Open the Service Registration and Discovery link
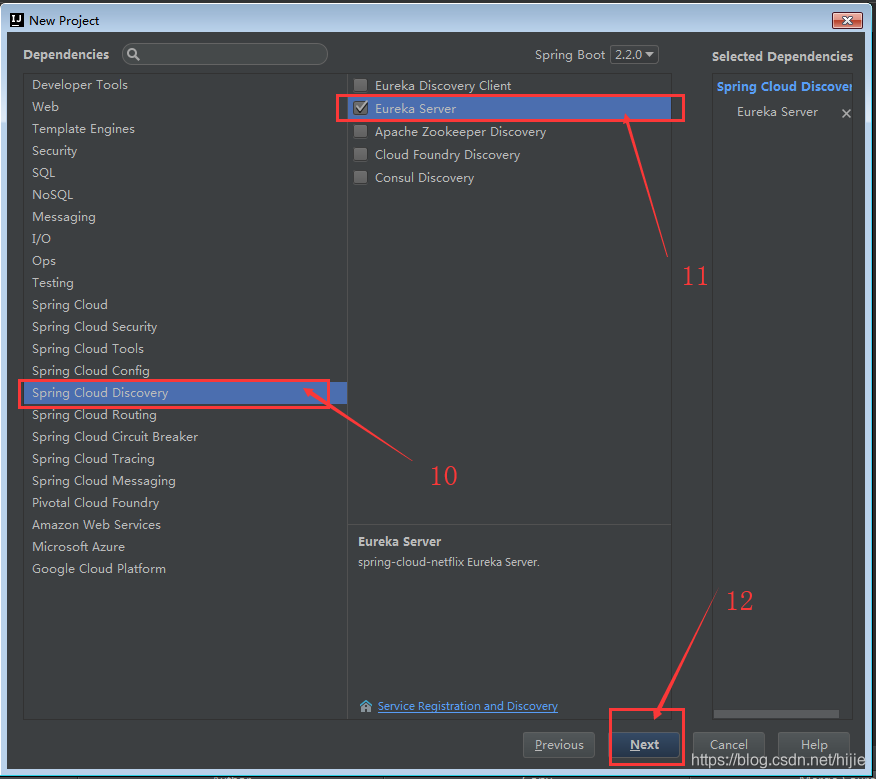Viewport: 876px width, 779px height. pos(468,706)
